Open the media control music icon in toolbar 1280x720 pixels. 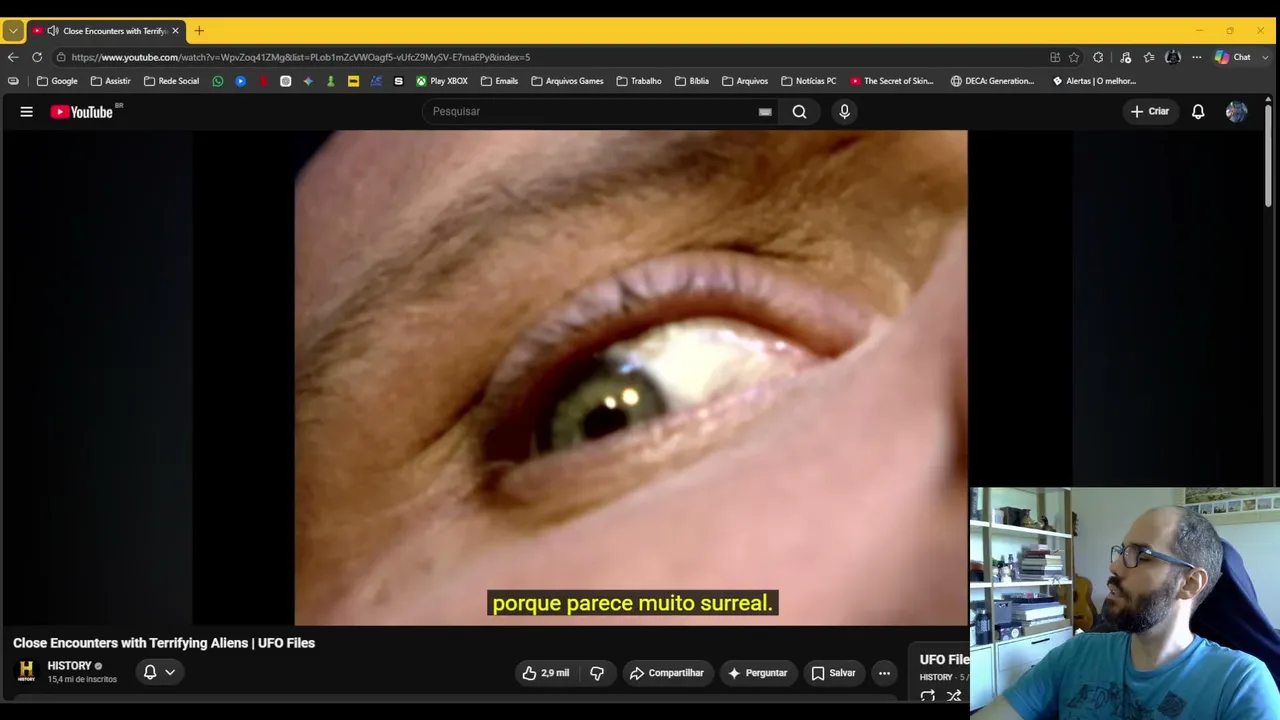pyautogui.click(x=1125, y=57)
